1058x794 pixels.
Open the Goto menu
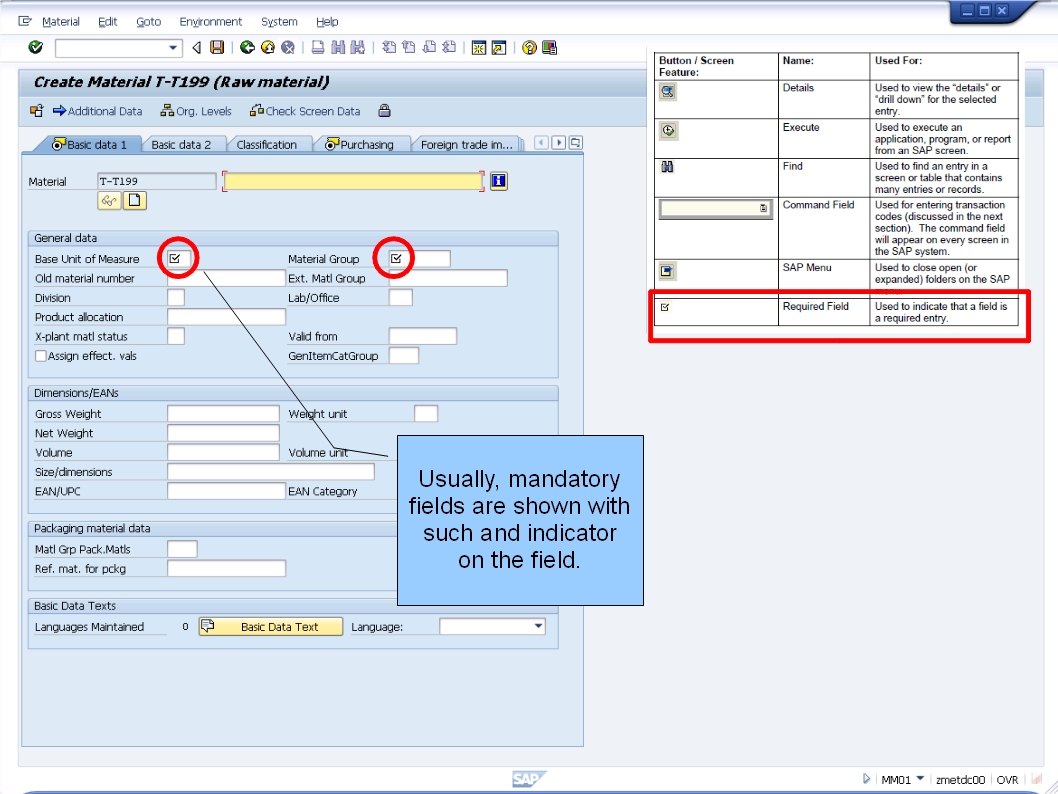(148, 21)
